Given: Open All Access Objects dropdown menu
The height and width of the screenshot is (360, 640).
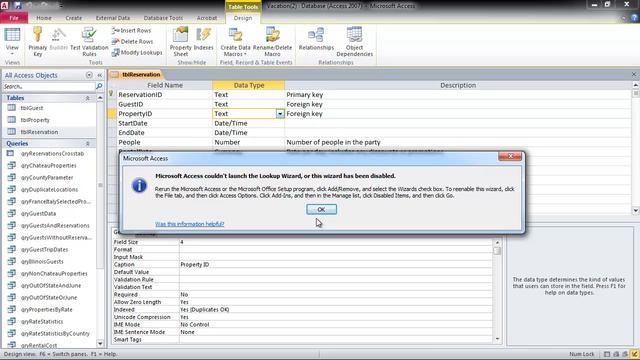Looking at the screenshot, I should point(89,75).
